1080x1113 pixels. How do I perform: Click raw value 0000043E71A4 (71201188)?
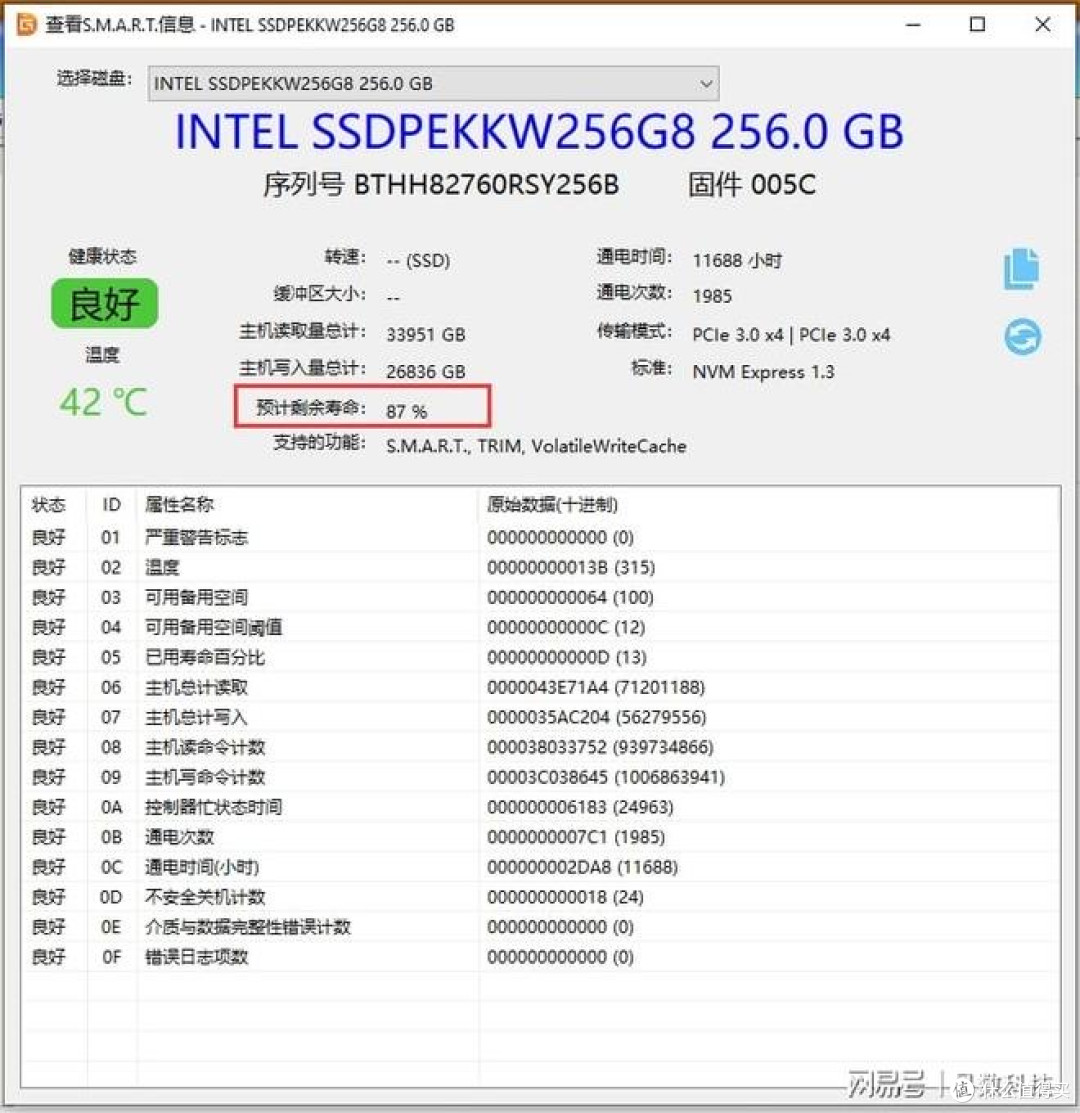pos(595,687)
